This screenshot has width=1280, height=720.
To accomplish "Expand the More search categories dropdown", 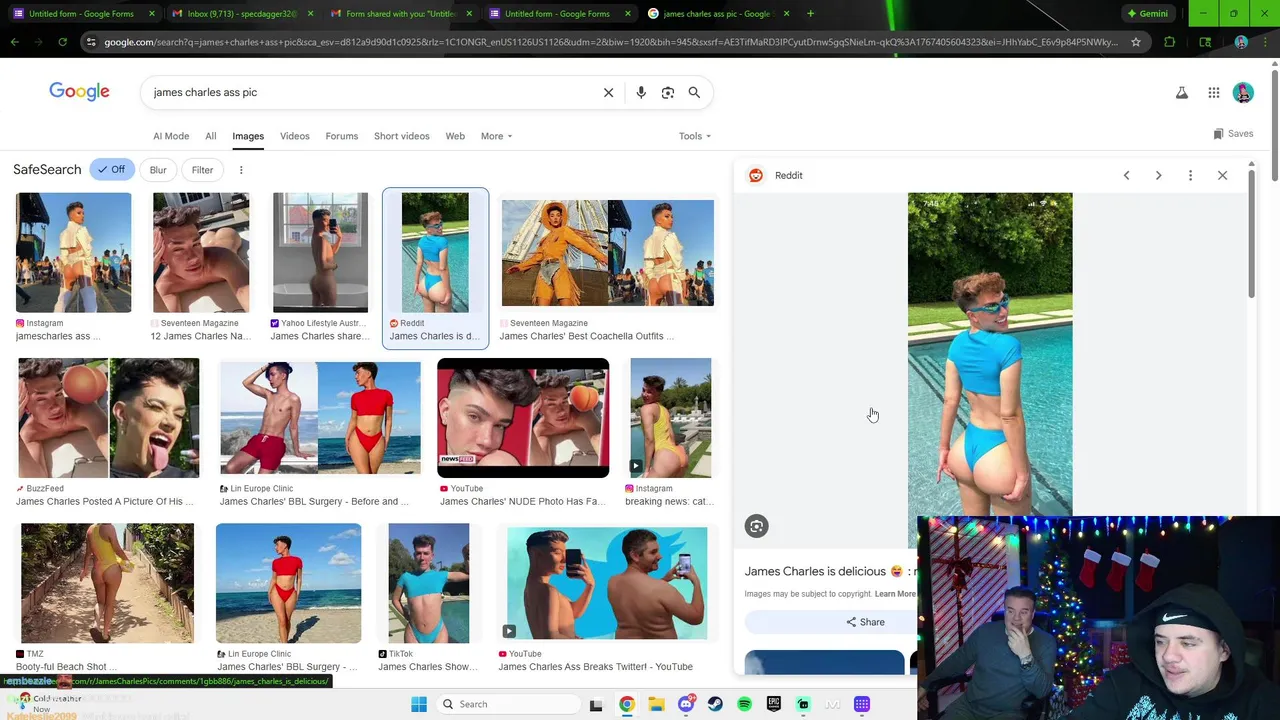I will coord(496,136).
